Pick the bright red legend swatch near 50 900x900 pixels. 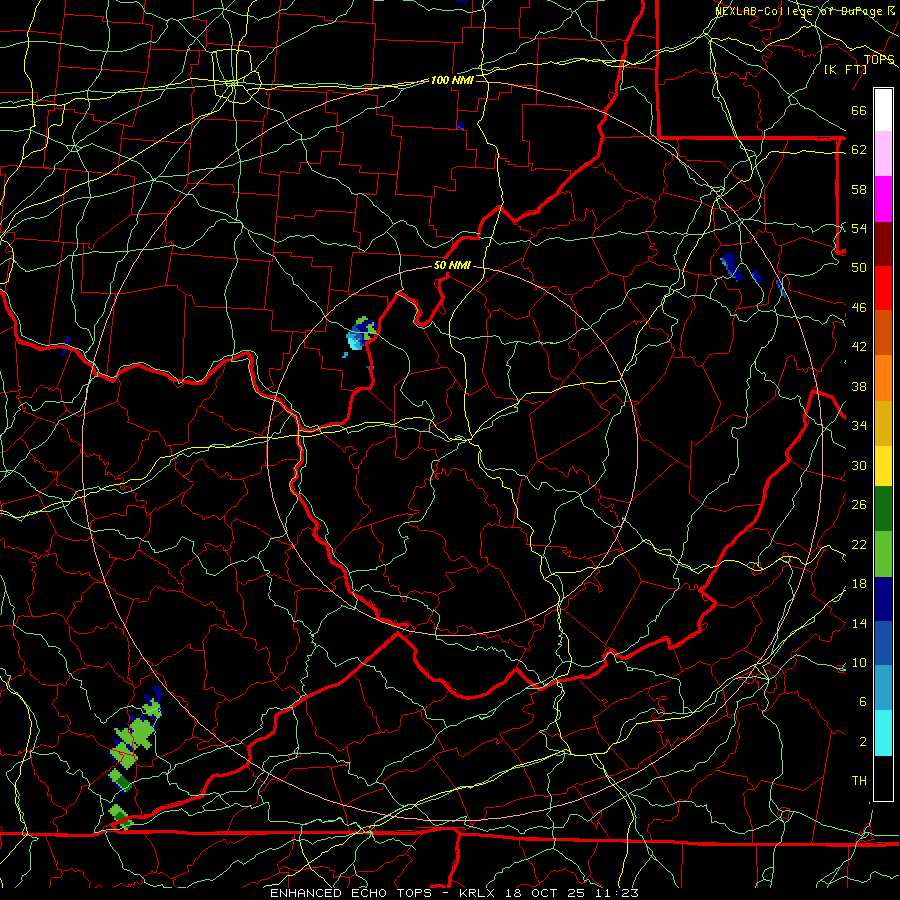tap(883, 288)
